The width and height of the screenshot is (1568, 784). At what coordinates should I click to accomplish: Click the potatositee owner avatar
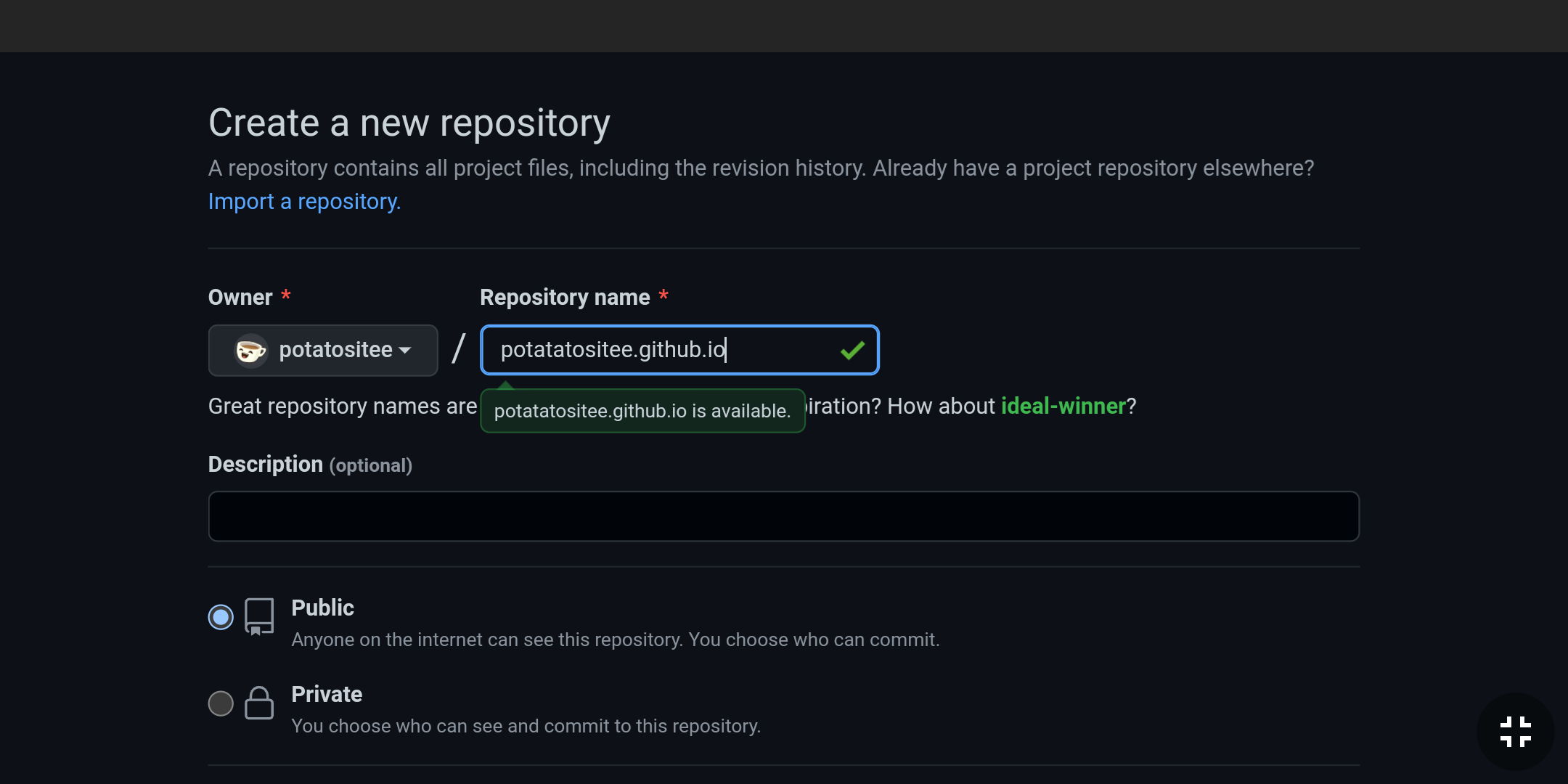pos(251,351)
